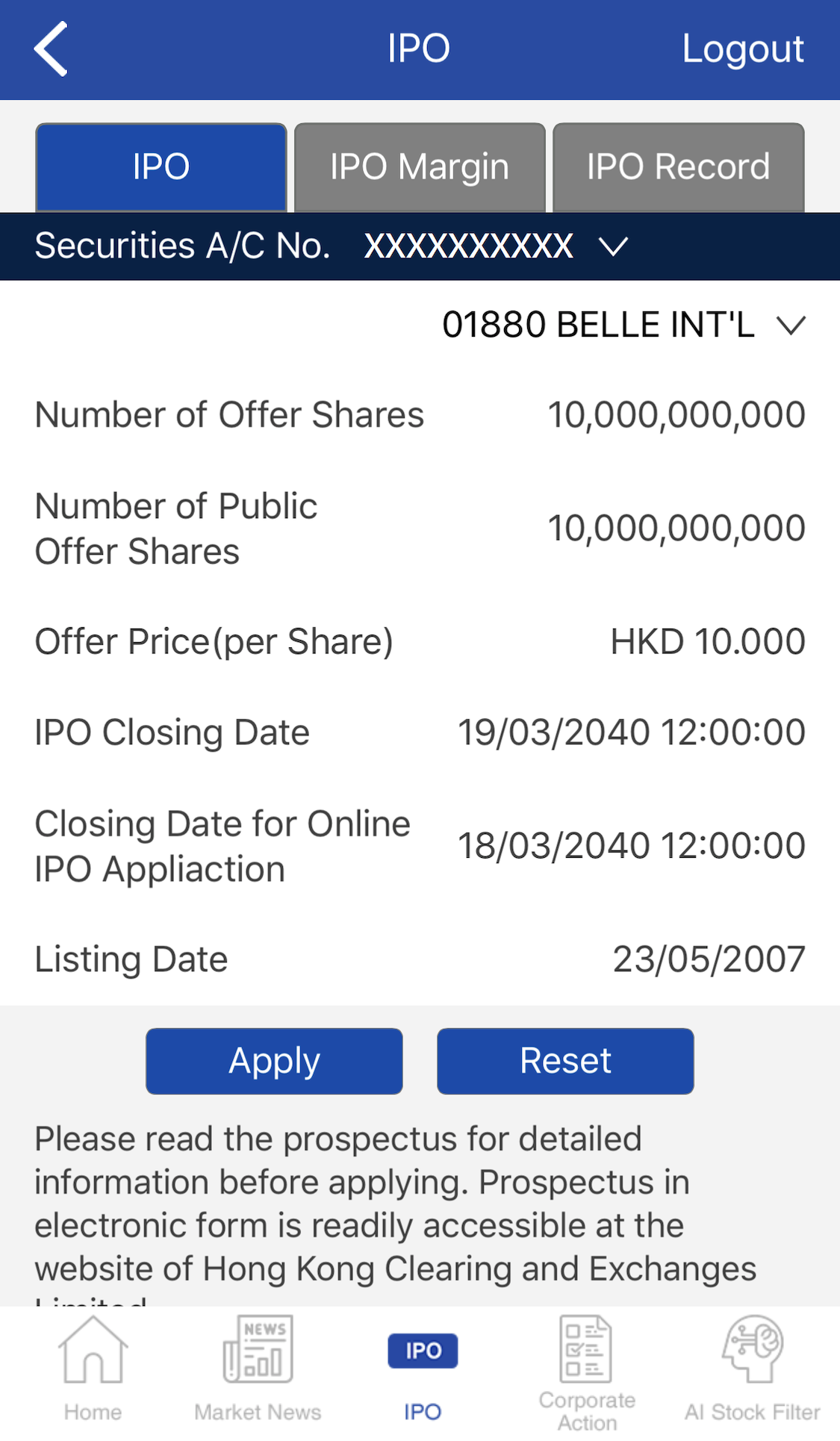The width and height of the screenshot is (840, 1441).
Task: Tap the Number of Offer Shares value
Action: point(676,415)
